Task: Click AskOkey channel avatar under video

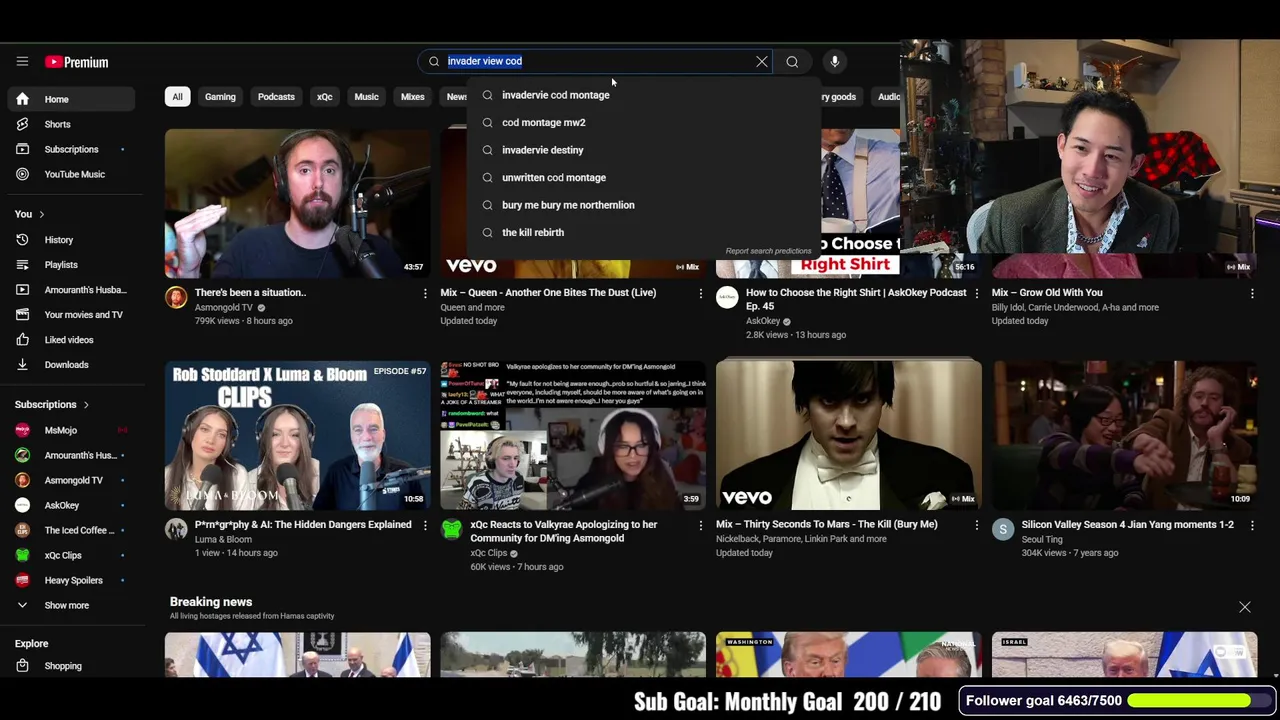Action: [x=727, y=297]
